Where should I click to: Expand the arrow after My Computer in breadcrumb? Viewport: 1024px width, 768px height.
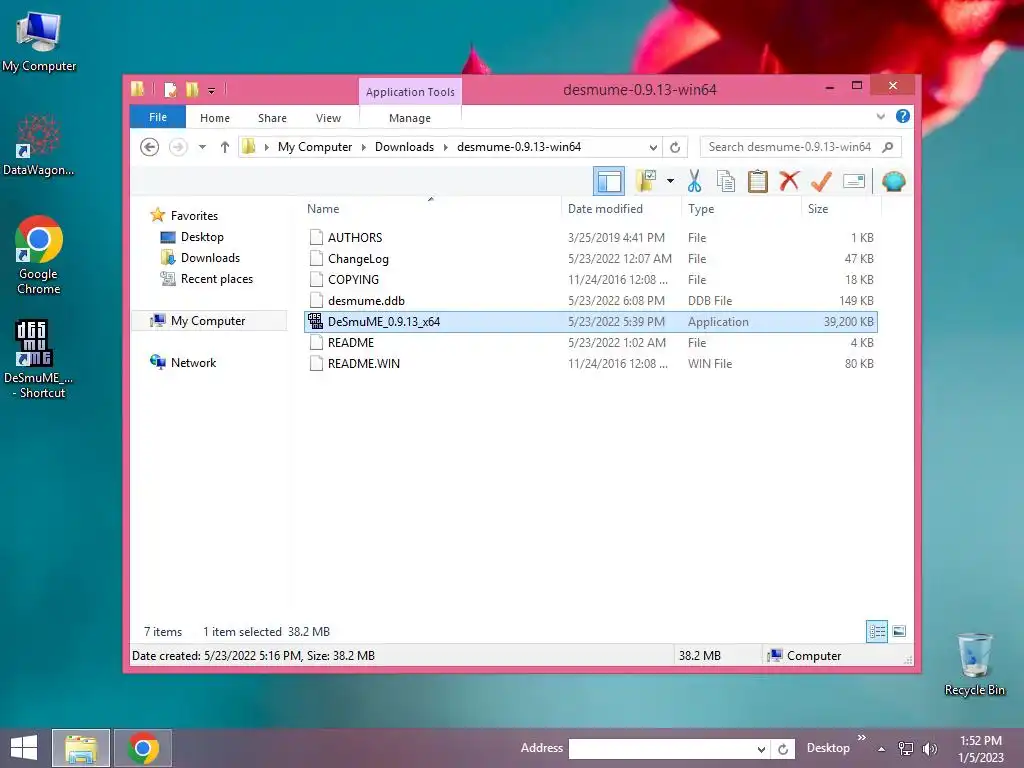364,148
